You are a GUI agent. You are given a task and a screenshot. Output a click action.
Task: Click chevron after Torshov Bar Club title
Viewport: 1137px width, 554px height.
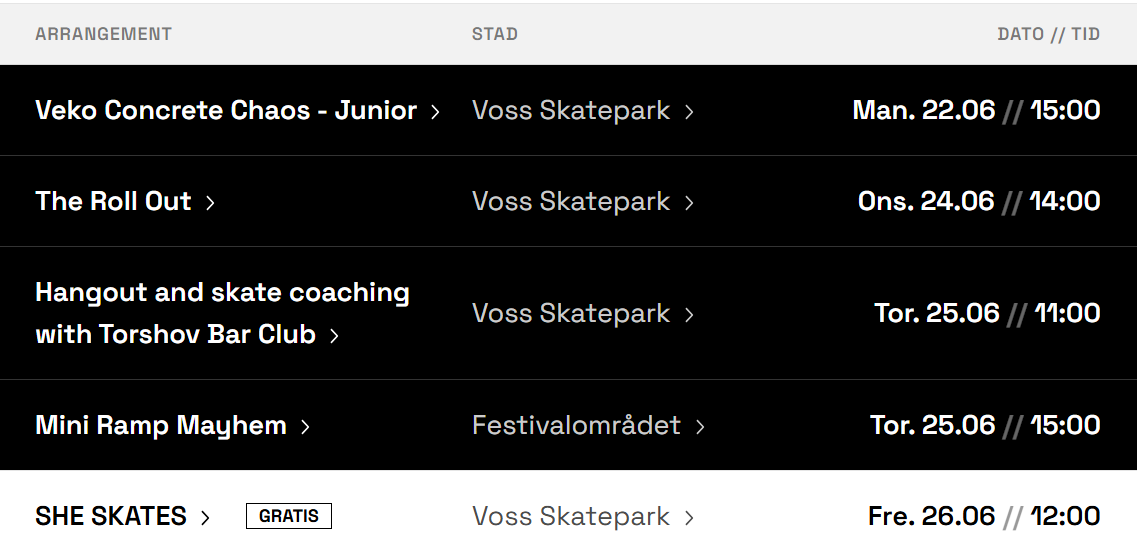334,336
